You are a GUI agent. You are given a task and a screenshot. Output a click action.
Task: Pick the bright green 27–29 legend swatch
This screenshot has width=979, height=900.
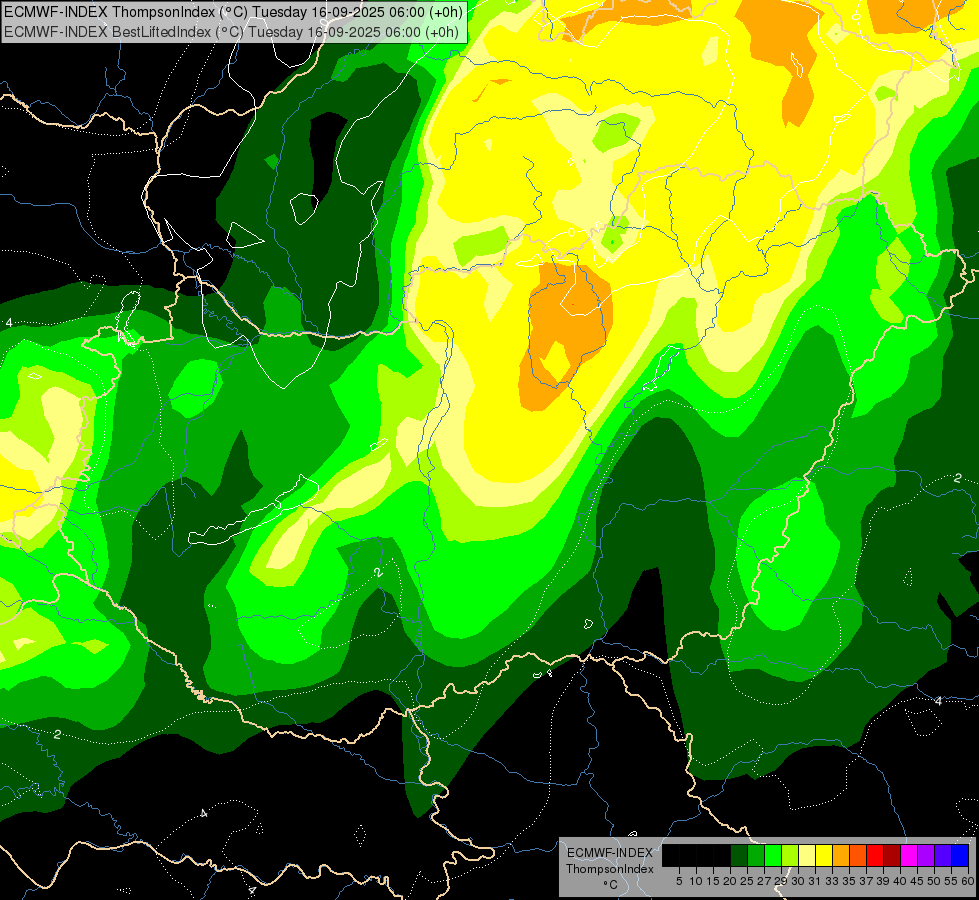[x=773, y=855]
